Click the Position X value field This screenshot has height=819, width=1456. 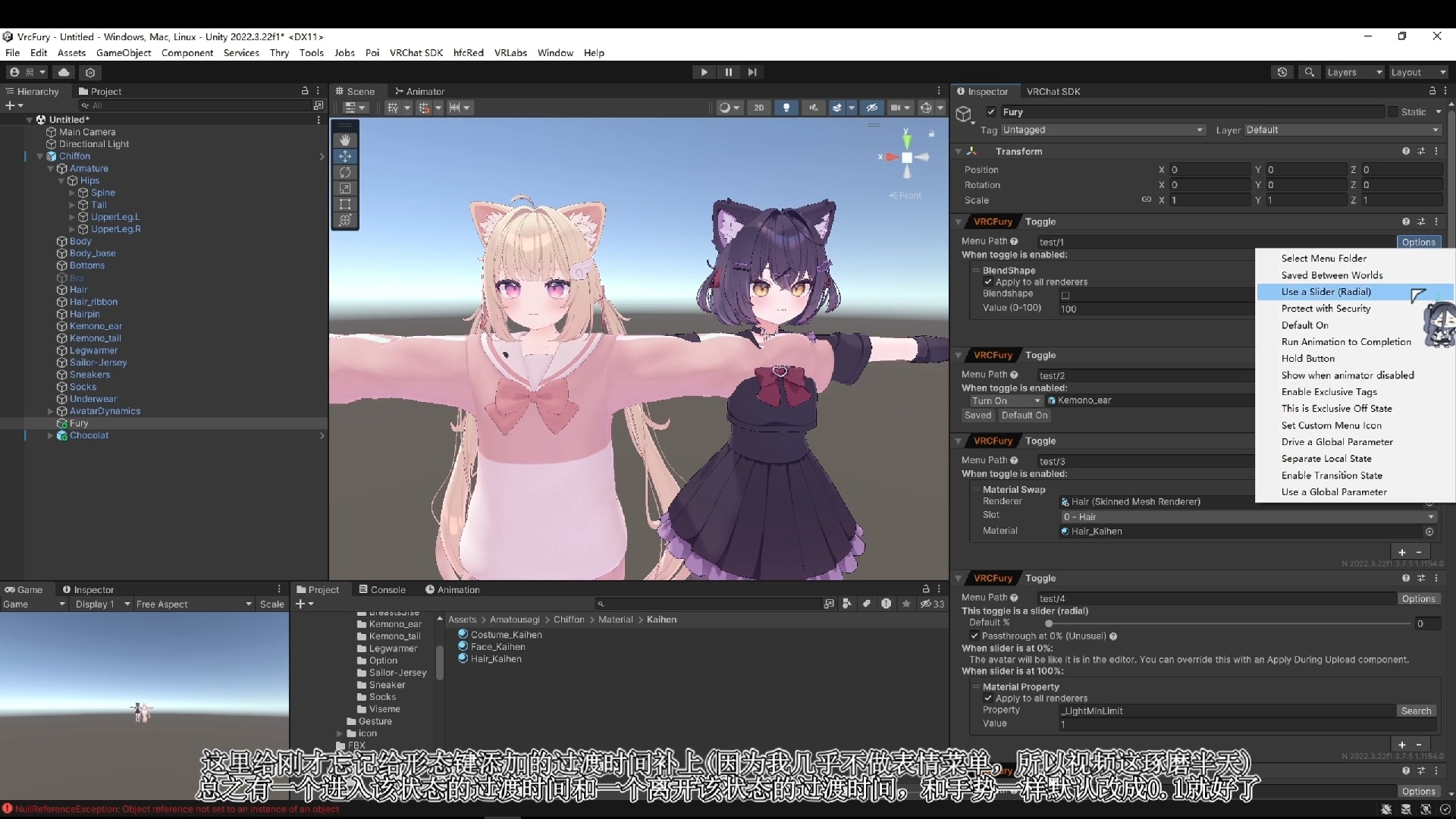1209,170
